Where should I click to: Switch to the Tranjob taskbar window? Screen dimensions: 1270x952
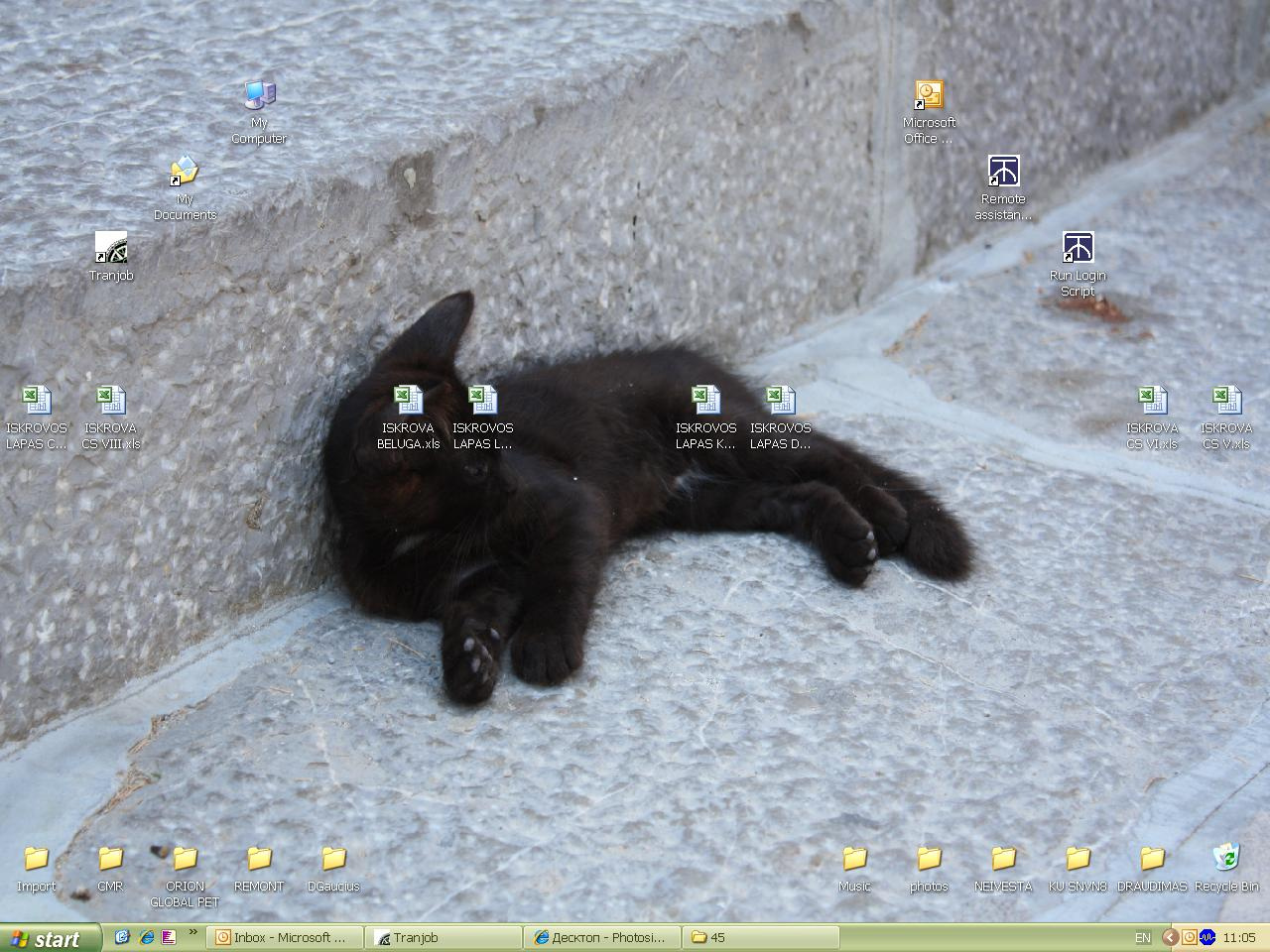point(444,937)
